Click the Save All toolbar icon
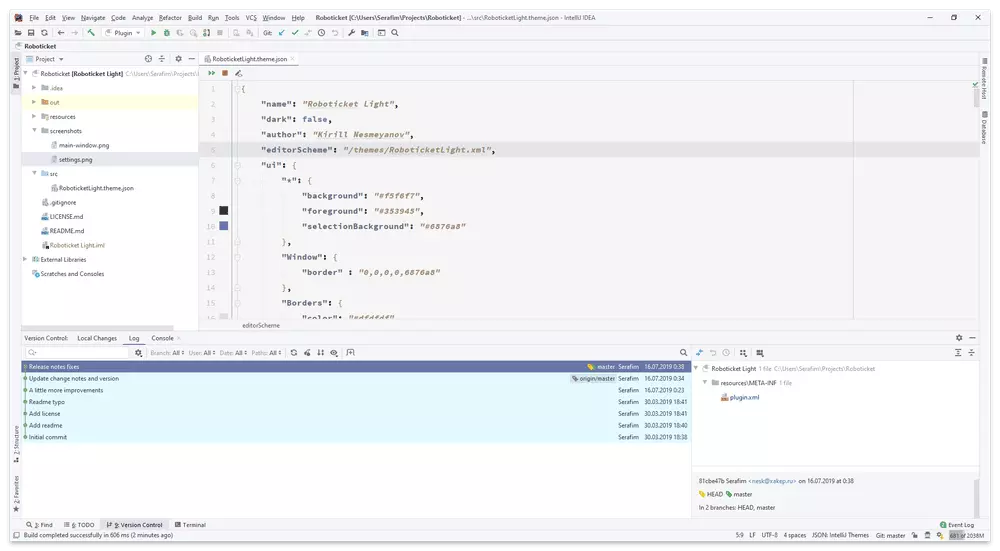Viewport: 1000px width, 551px height. click(x=31, y=33)
